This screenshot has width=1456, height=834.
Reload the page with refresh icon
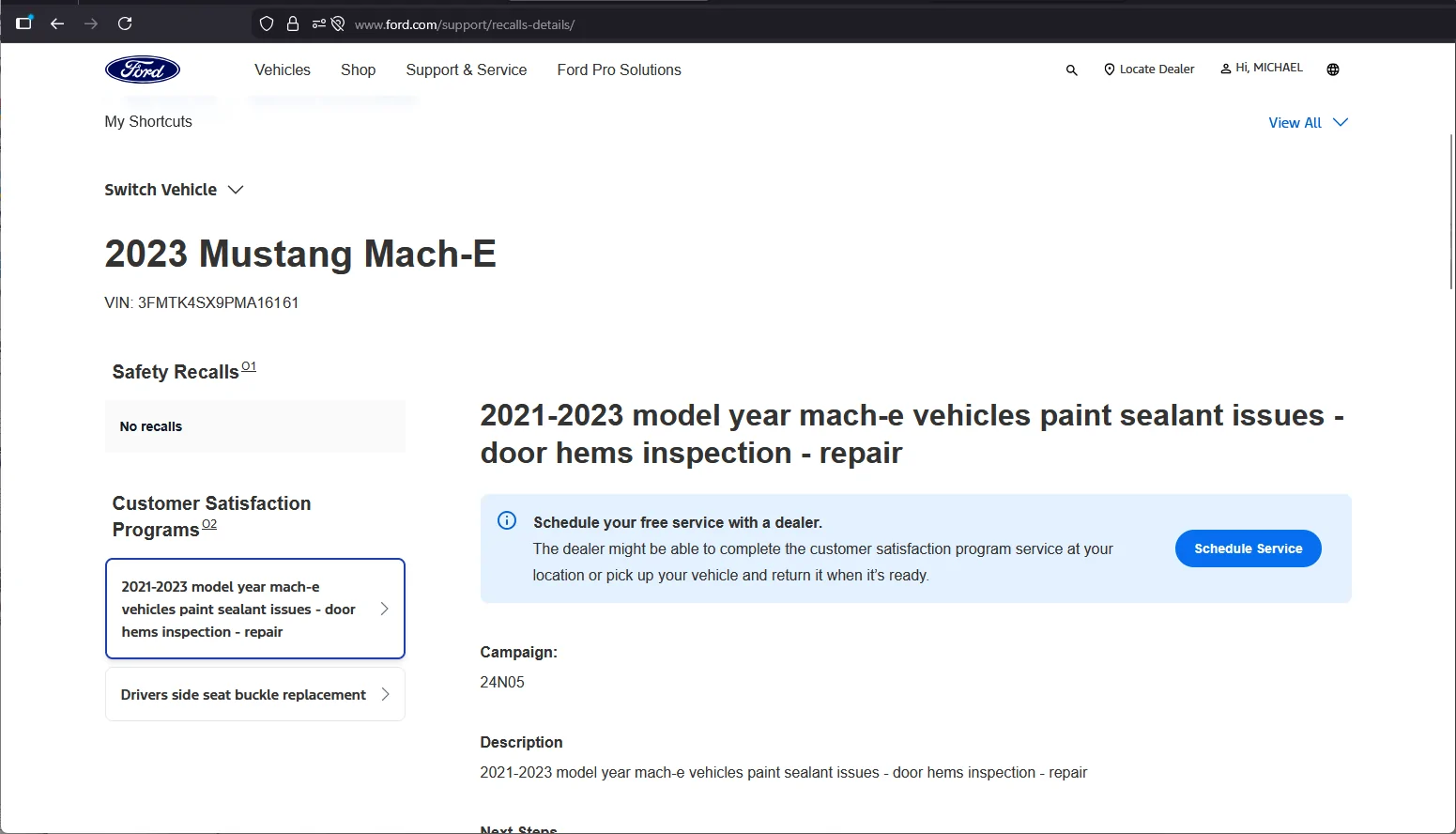point(125,23)
